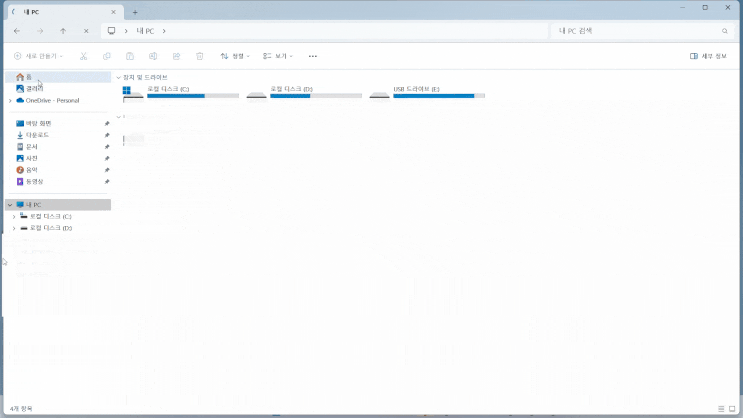The image size is (743, 418).
Task: Expand the OneDrive - Personal tree node
Action: [10, 101]
